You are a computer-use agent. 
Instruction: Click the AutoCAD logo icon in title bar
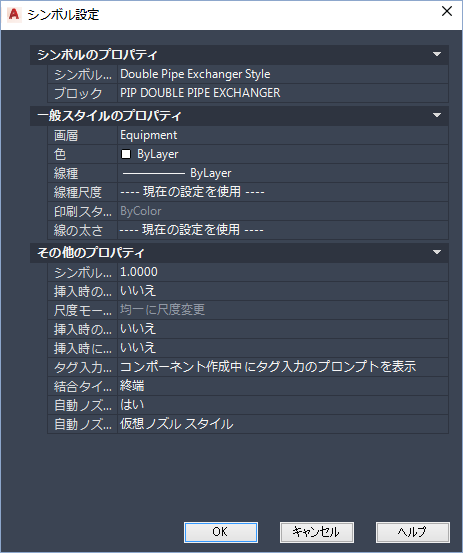click(14, 15)
